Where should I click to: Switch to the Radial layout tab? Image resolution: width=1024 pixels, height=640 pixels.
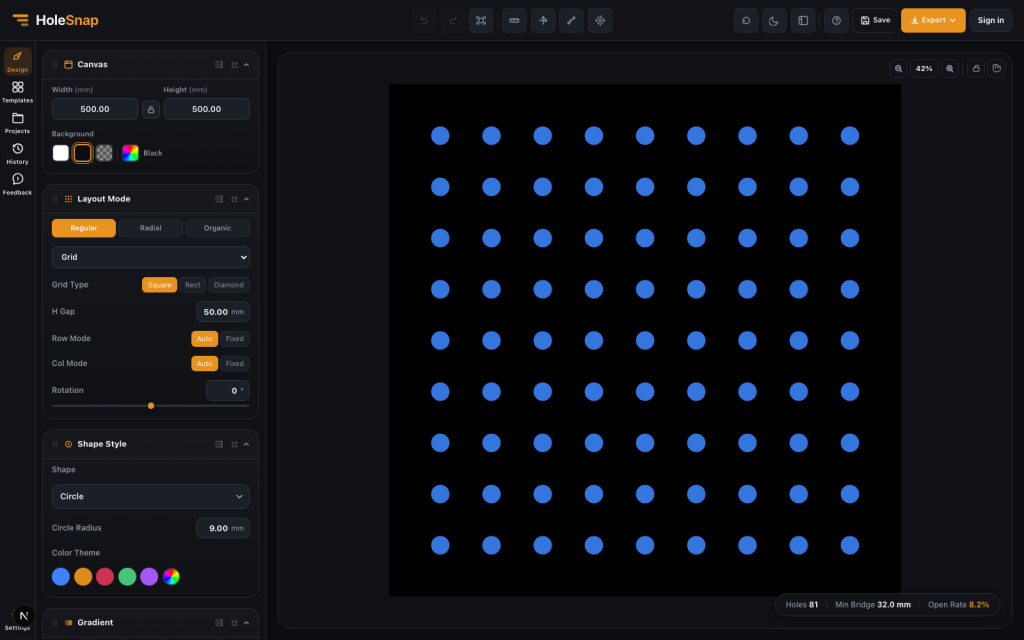150,228
